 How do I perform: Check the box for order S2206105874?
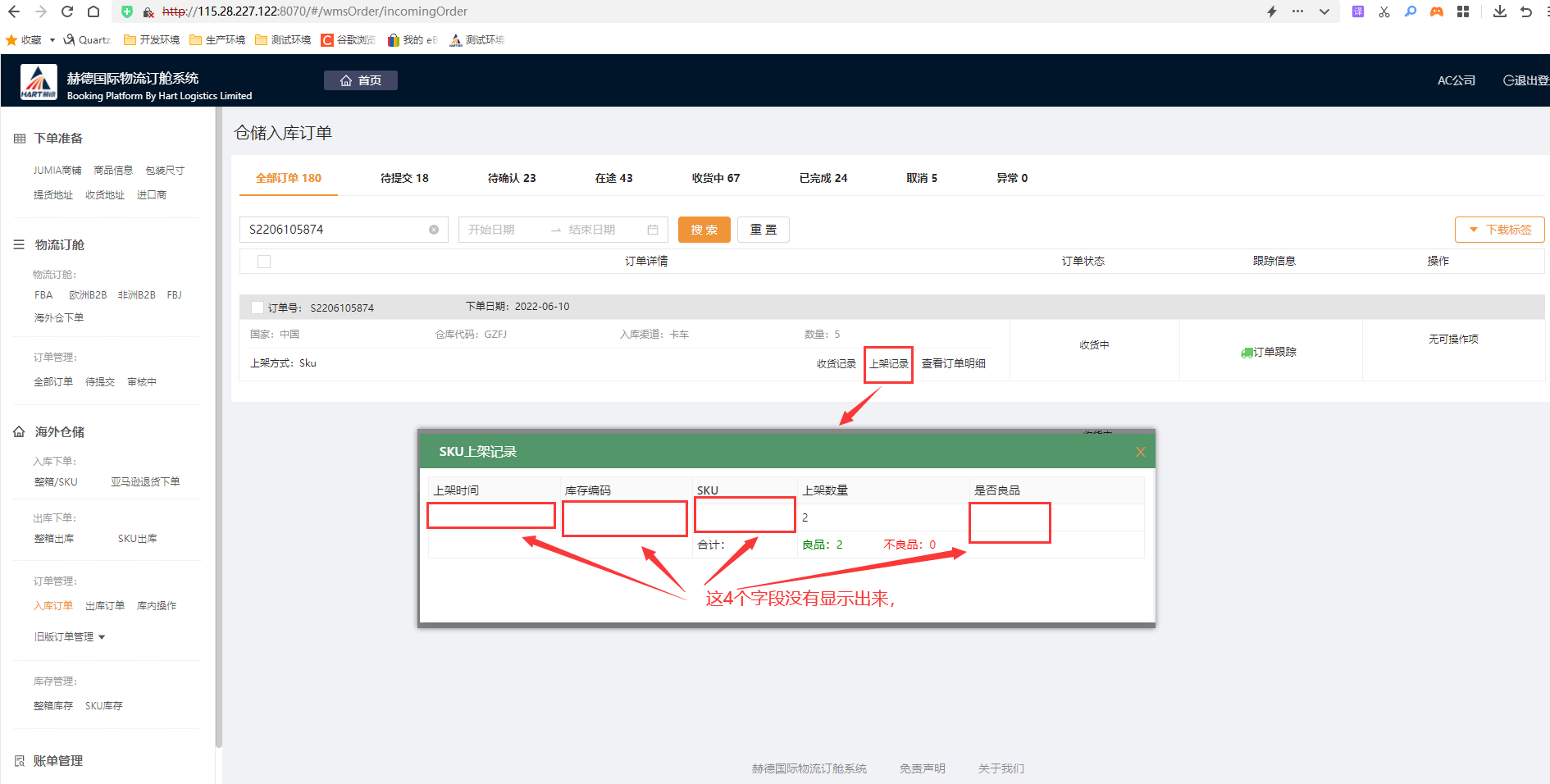[258, 308]
